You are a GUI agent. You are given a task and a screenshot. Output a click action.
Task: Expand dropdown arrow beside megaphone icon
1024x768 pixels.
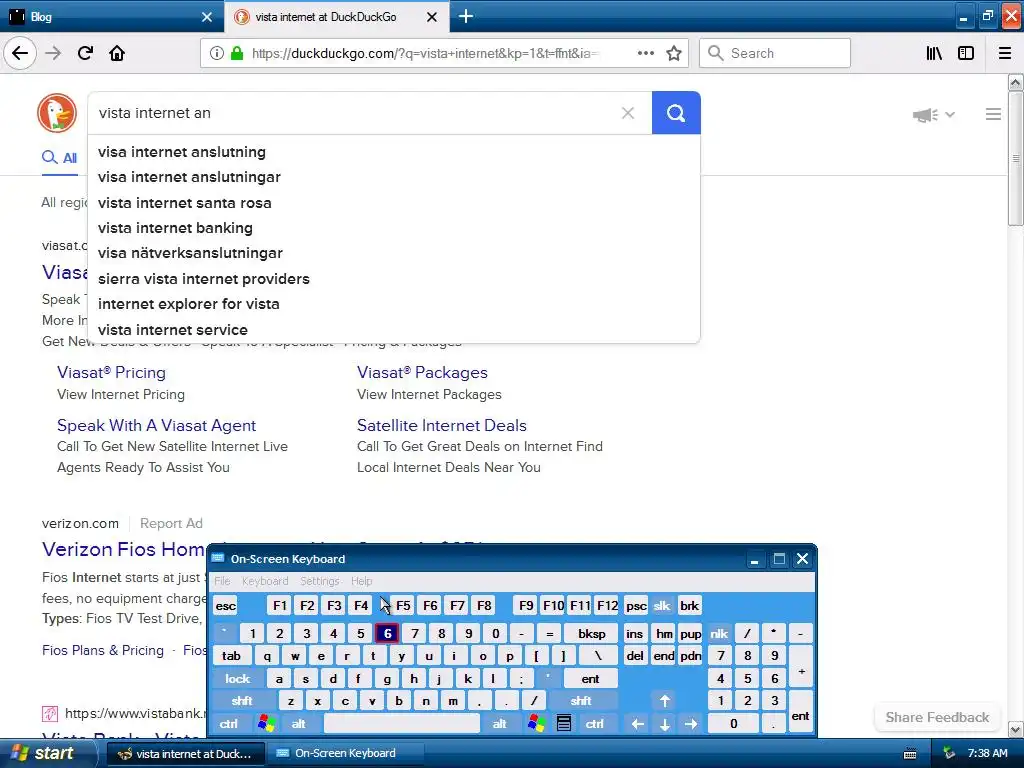click(950, 115)
